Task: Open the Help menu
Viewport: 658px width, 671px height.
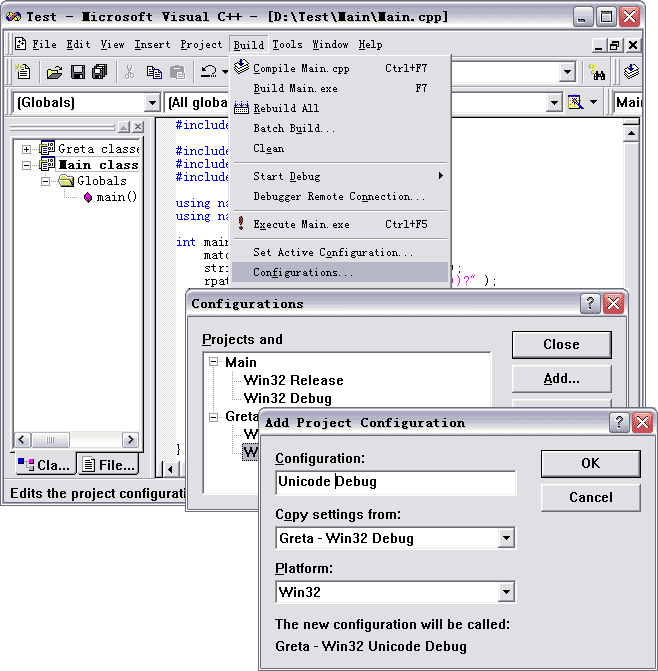Action: (370, 44)
